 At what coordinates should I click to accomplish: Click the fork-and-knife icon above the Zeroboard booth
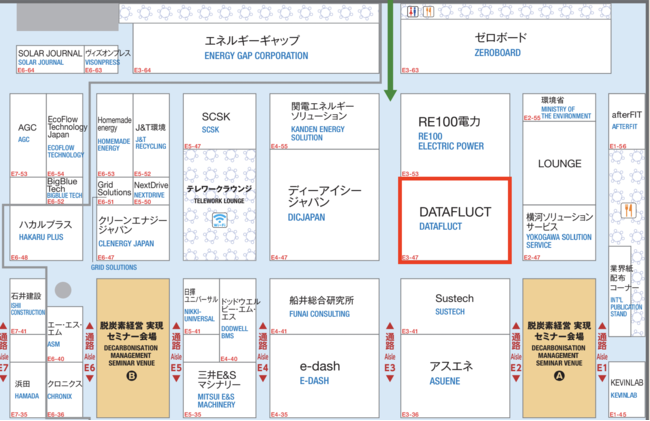[428, 12]
